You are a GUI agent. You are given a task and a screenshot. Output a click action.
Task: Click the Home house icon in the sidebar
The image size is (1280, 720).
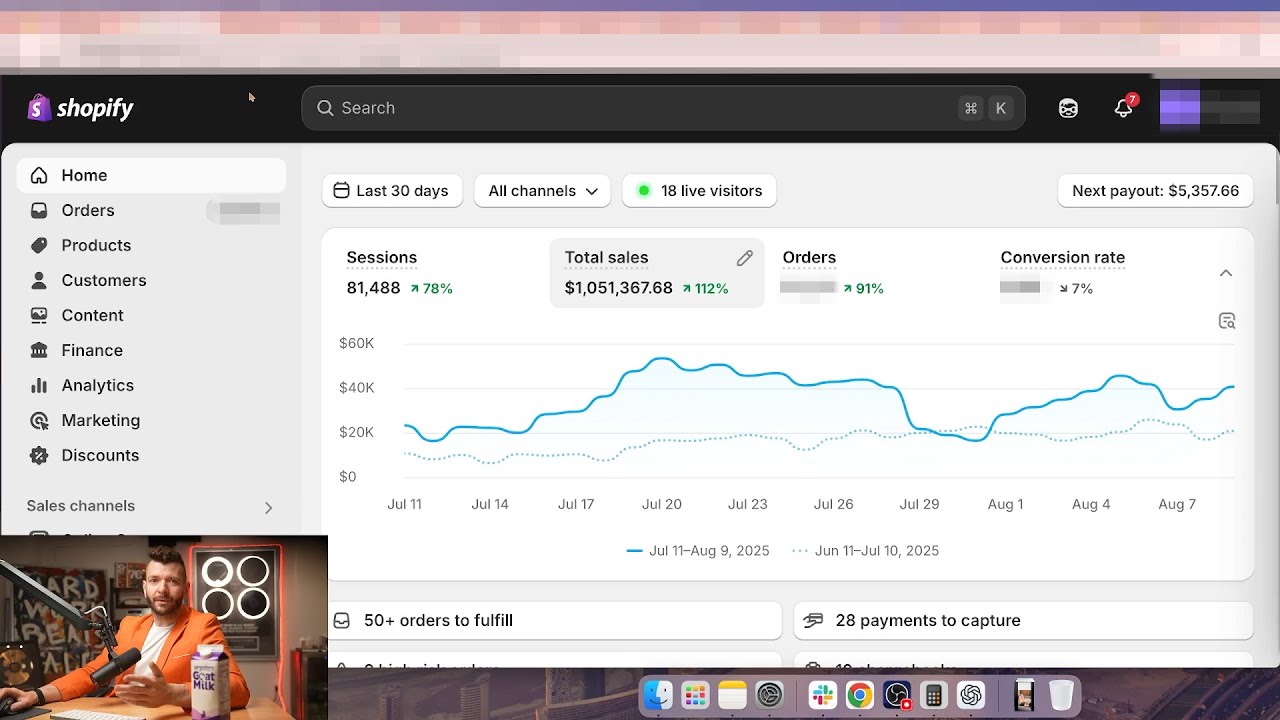click(39, 175)
